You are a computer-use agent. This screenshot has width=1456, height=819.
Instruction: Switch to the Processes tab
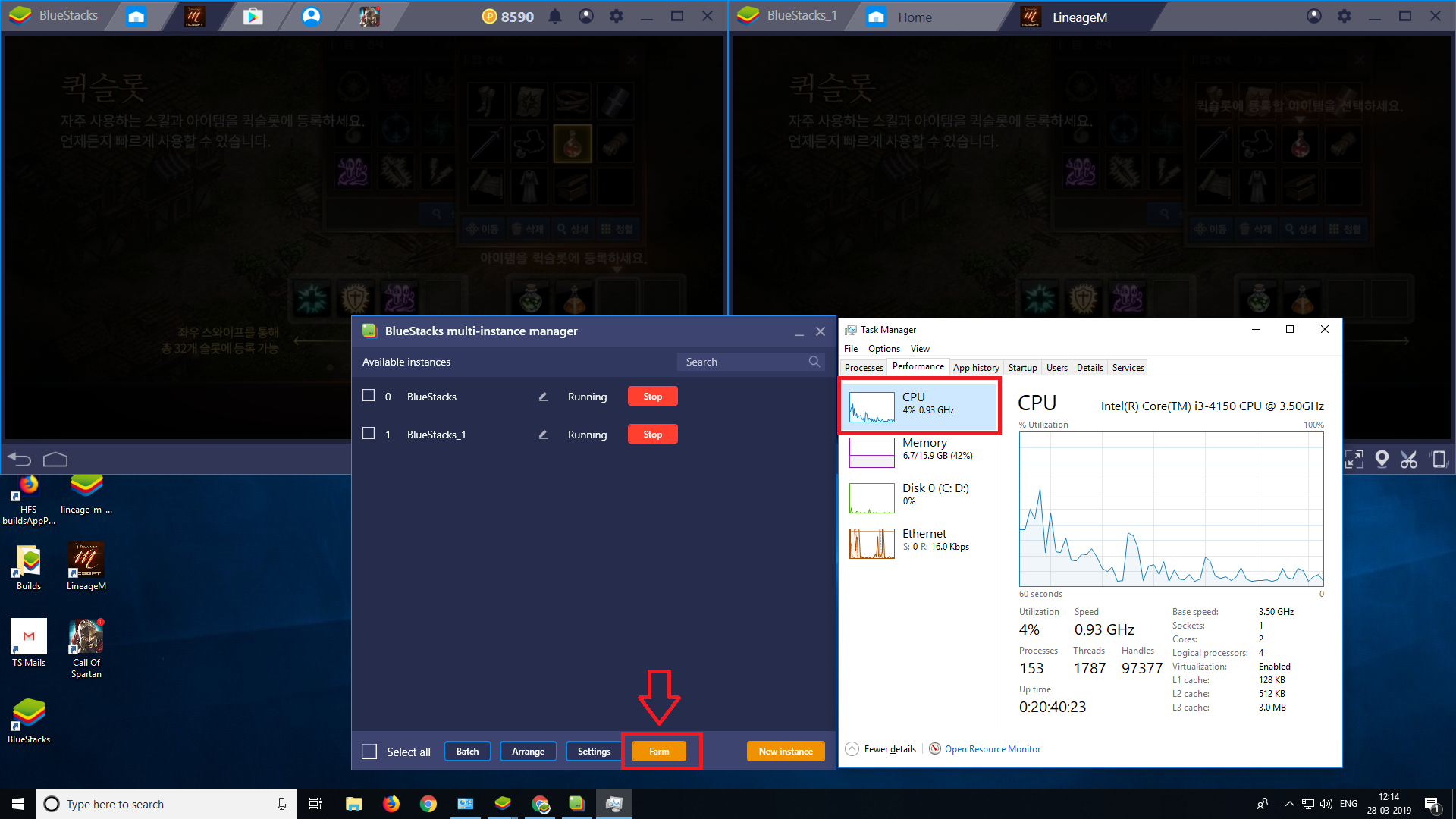point(864,368)
